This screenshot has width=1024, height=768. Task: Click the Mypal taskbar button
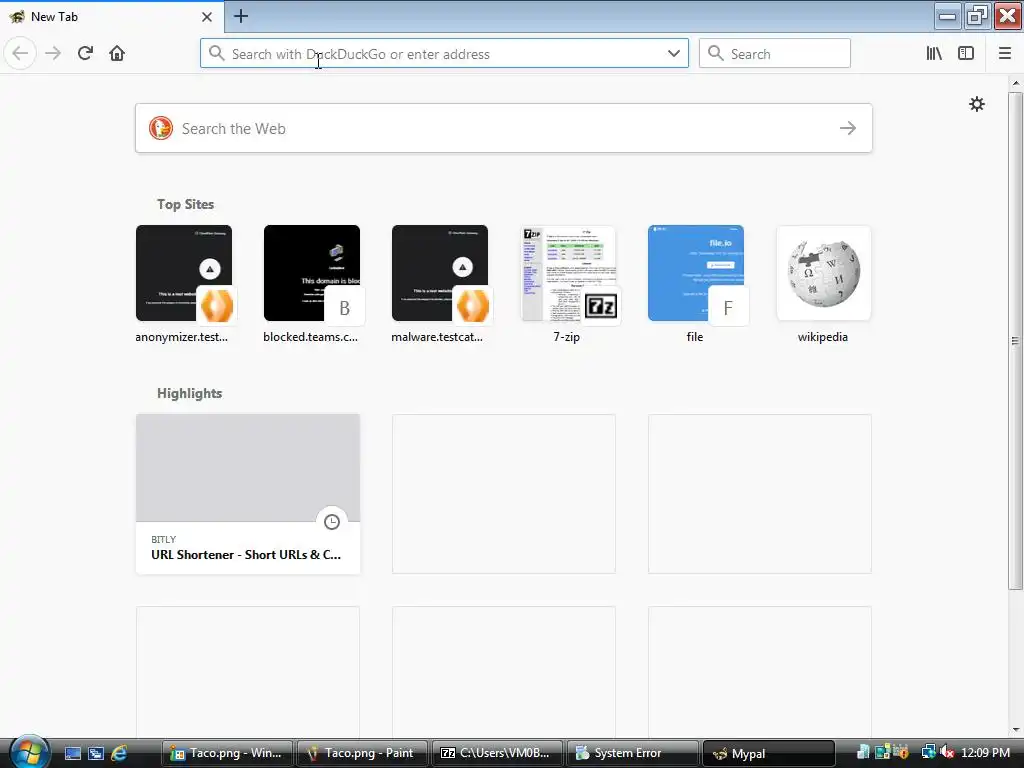(768, 753)
